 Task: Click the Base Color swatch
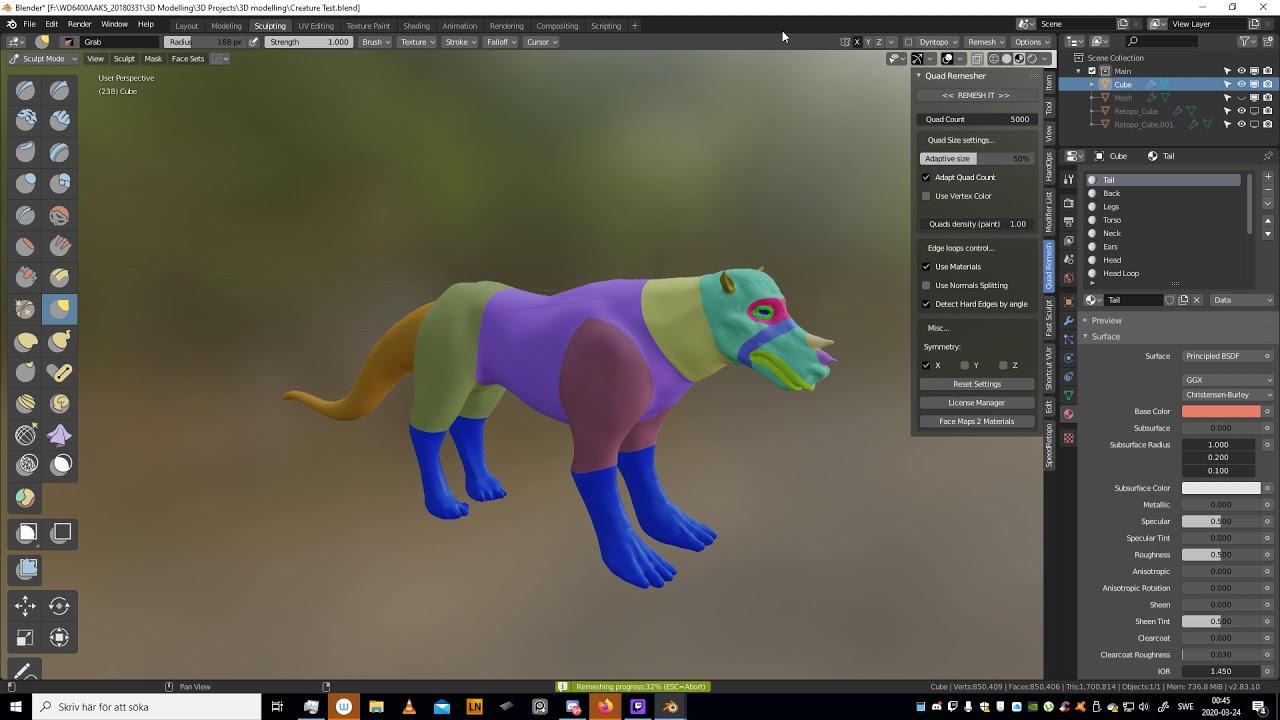coord(1221,411)
